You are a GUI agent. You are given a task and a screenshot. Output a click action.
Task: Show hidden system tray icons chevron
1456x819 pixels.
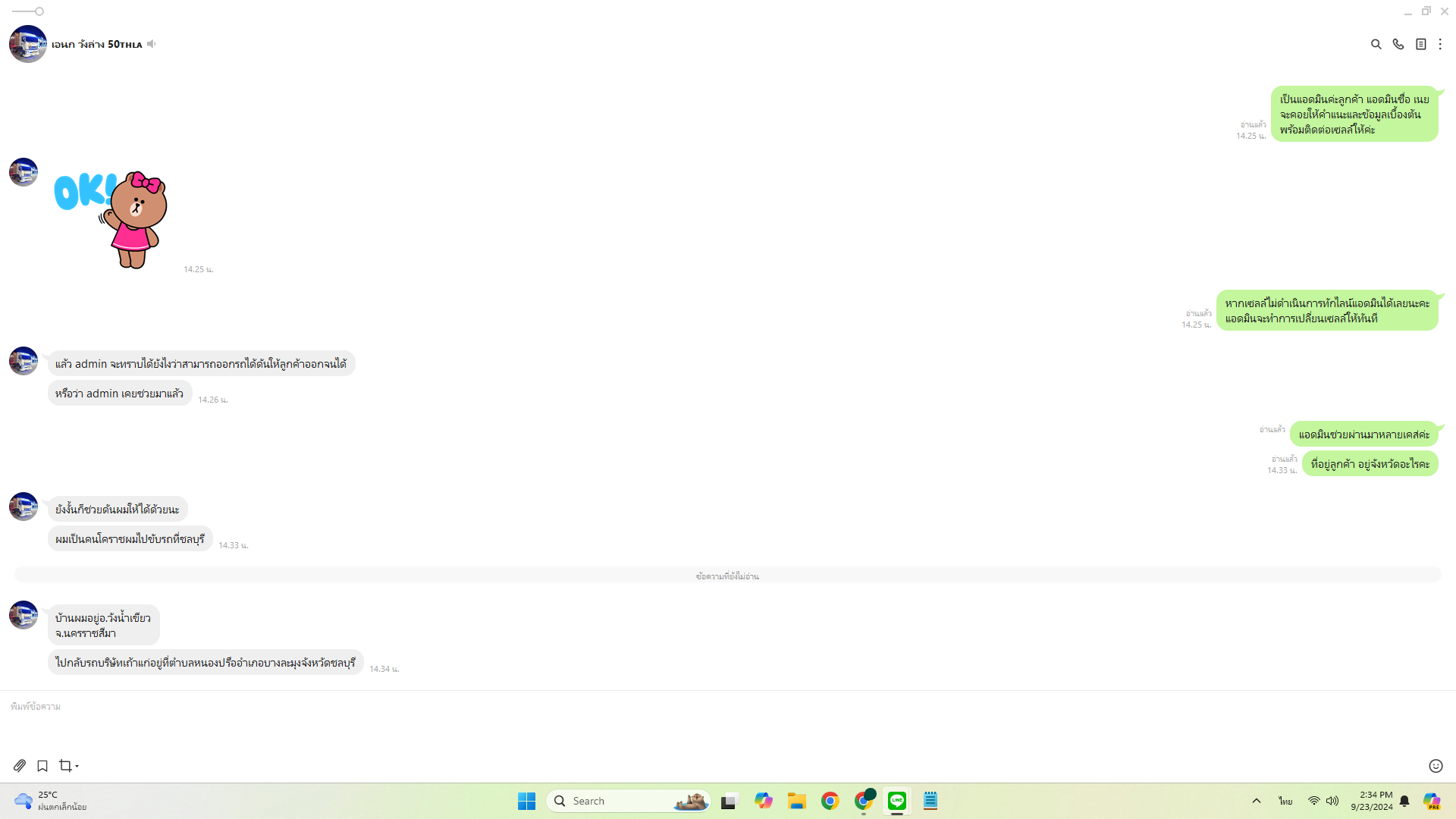click(x=1257, y=801)
